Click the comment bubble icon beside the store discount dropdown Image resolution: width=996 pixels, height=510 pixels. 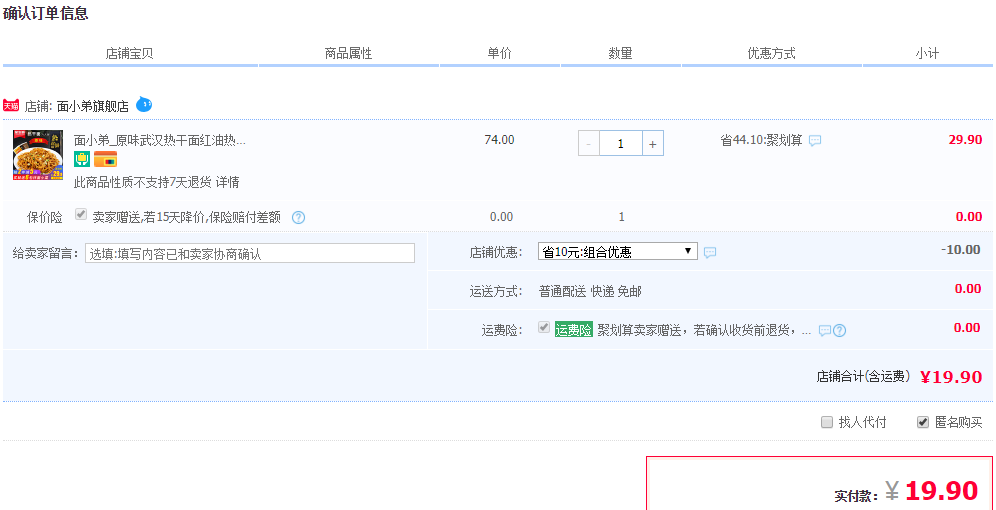710,253
